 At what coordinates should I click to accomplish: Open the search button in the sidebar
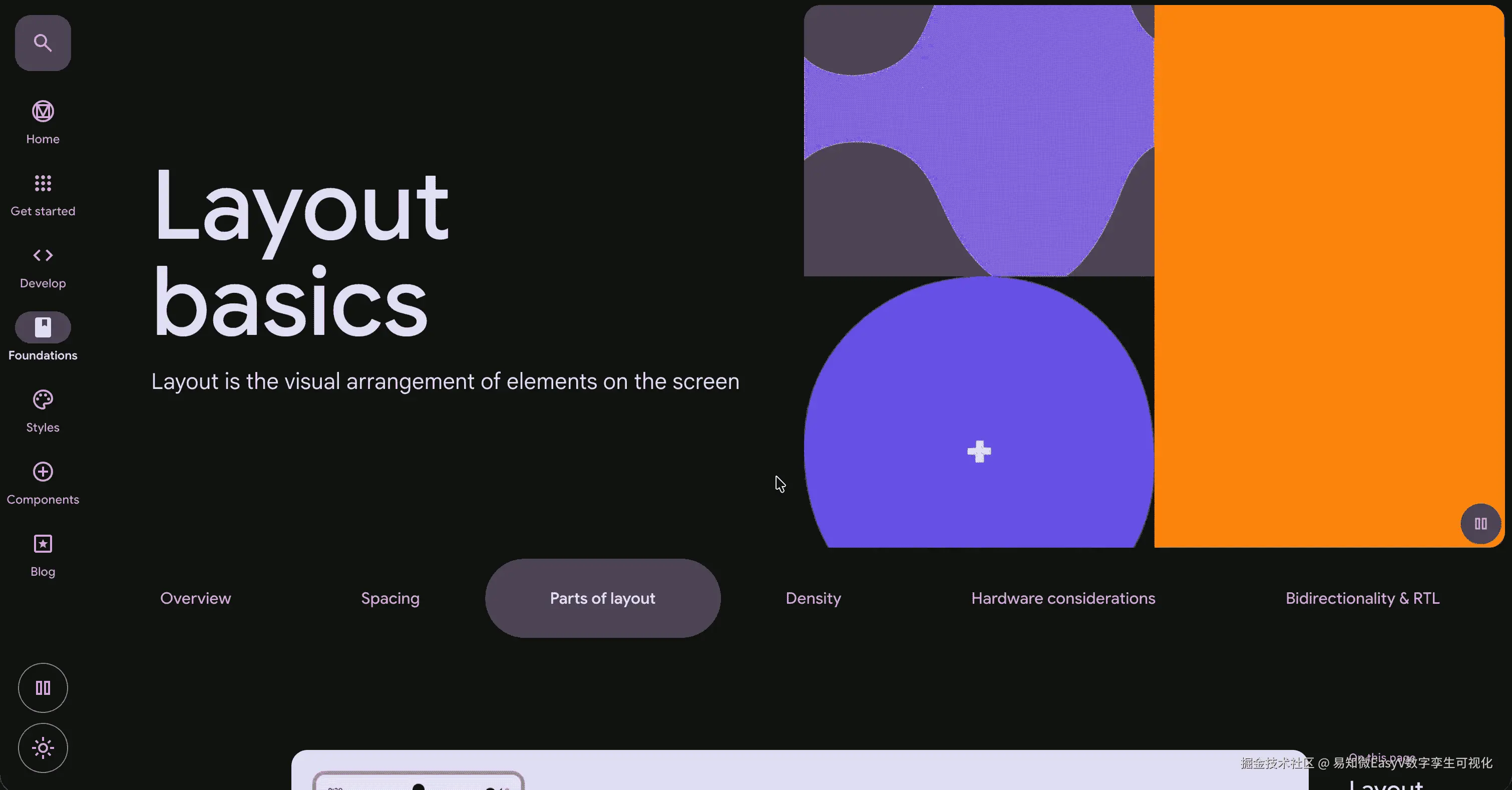coord(43,43)
